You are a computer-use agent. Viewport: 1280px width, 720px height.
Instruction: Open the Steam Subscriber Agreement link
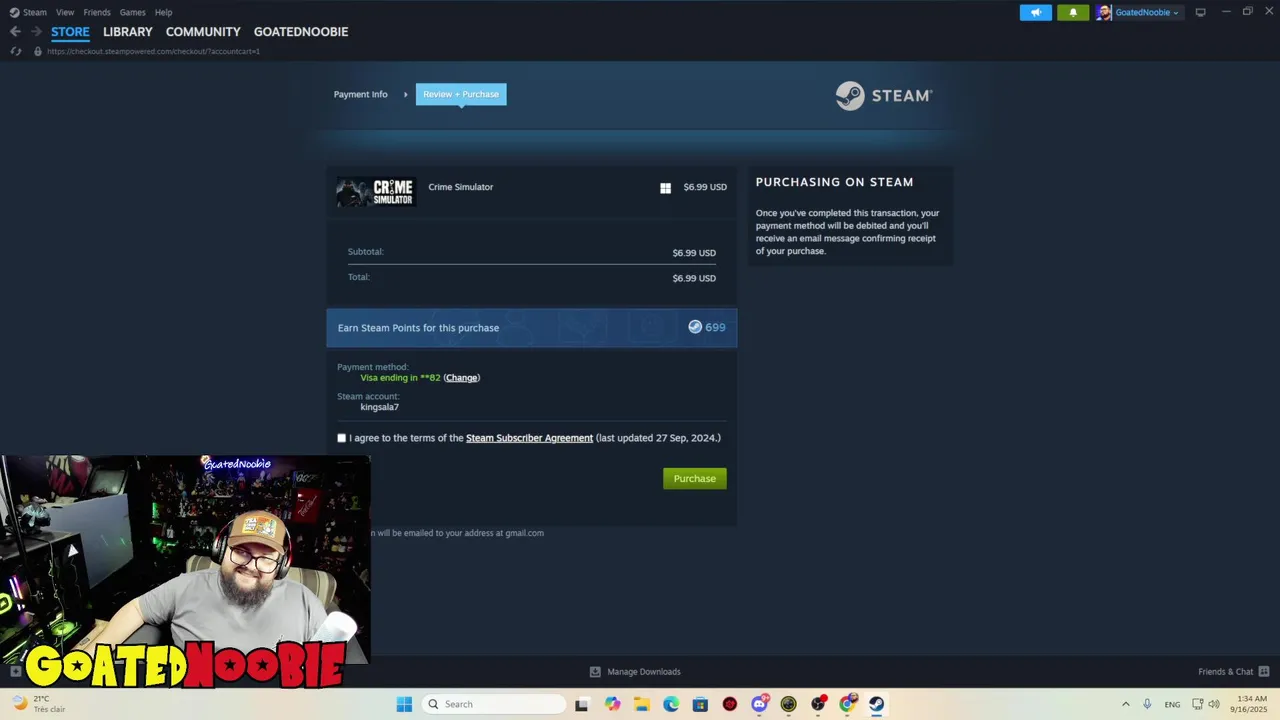(x=529, y=438)
